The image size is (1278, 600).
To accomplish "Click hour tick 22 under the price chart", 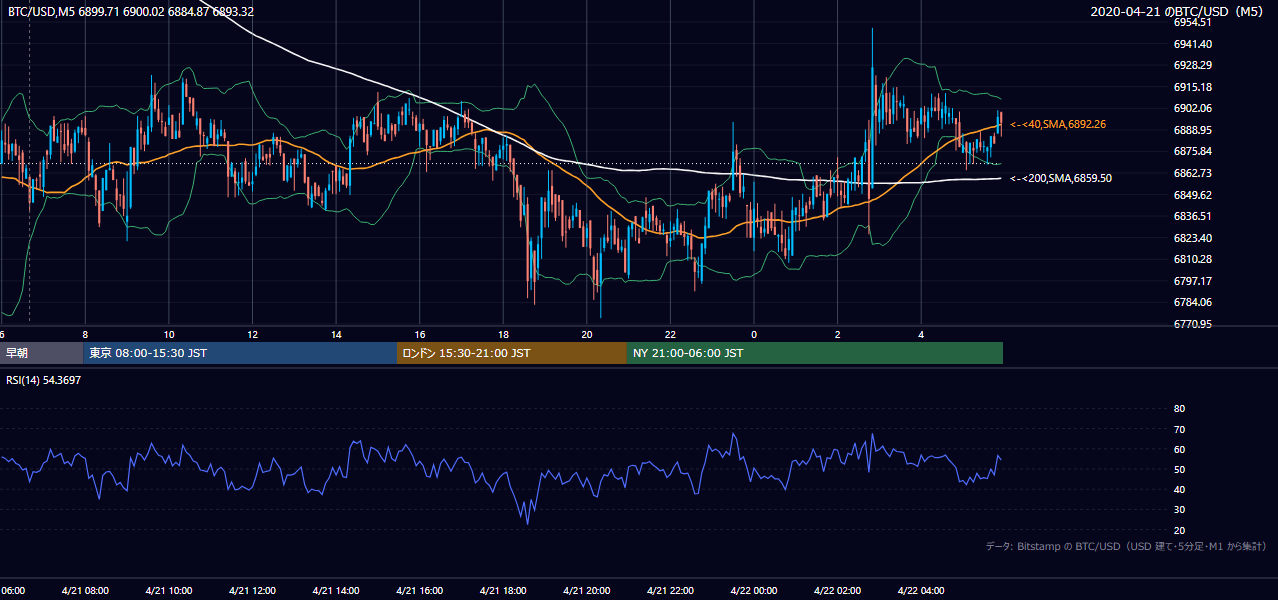I will (x=670, y=335).
